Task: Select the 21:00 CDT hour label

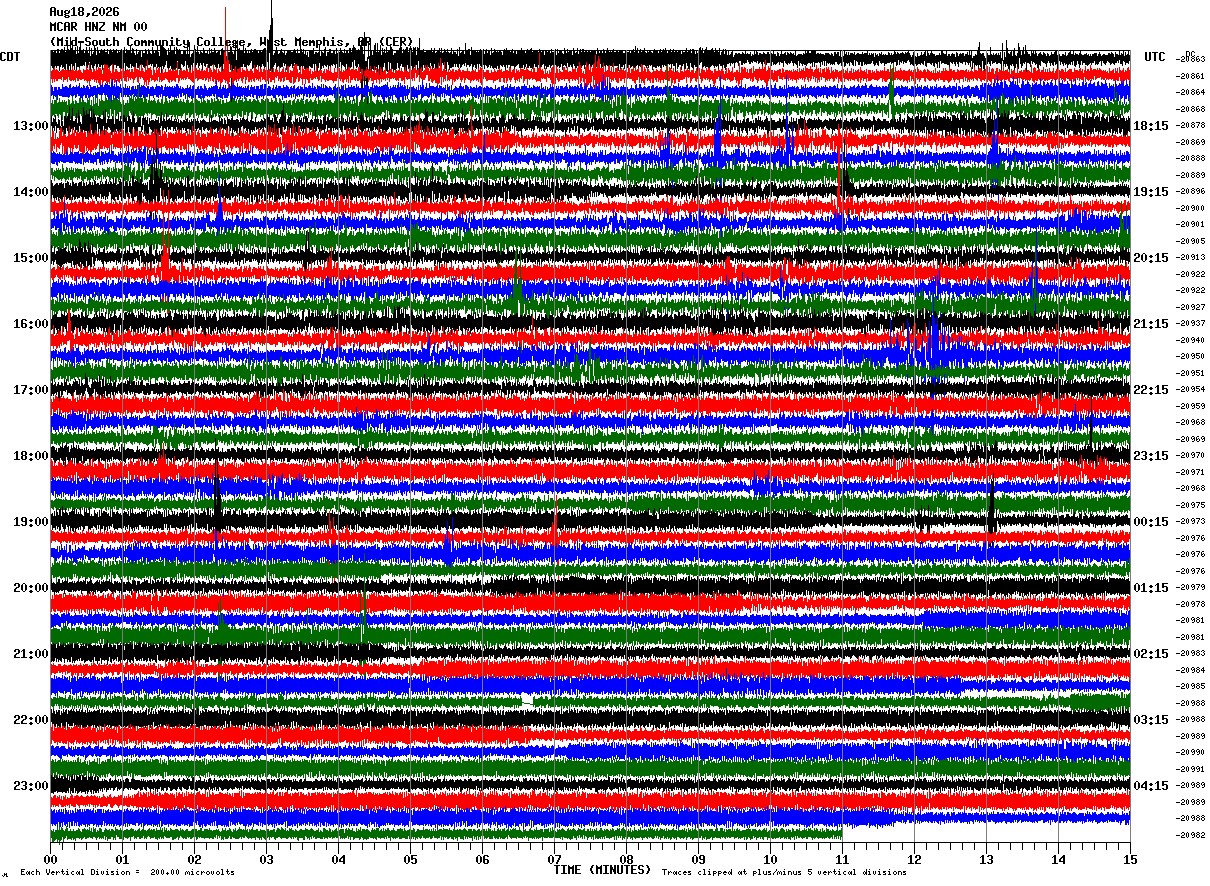Action: pos(31,654)
